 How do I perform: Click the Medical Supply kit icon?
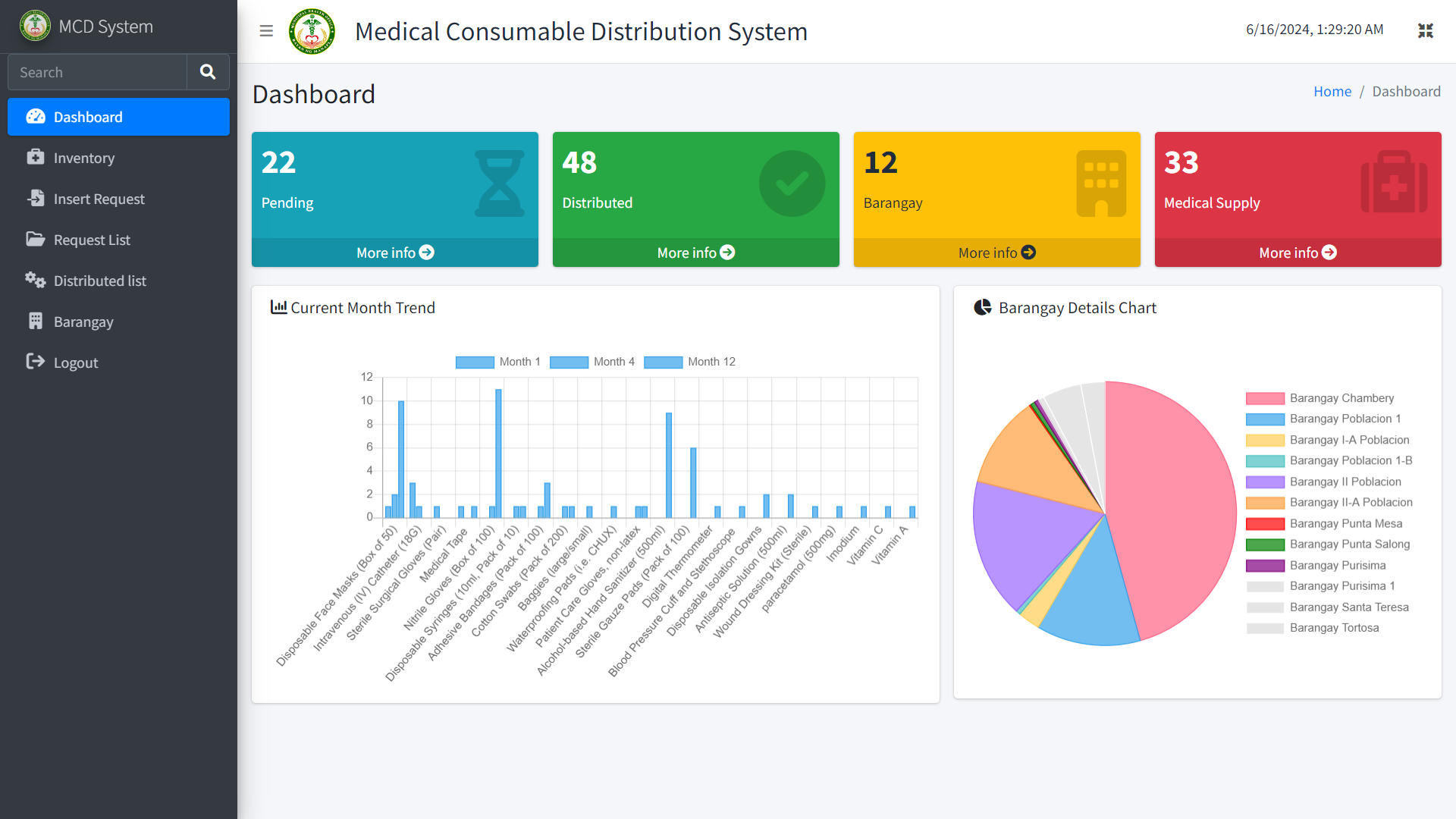point(1393,184)
